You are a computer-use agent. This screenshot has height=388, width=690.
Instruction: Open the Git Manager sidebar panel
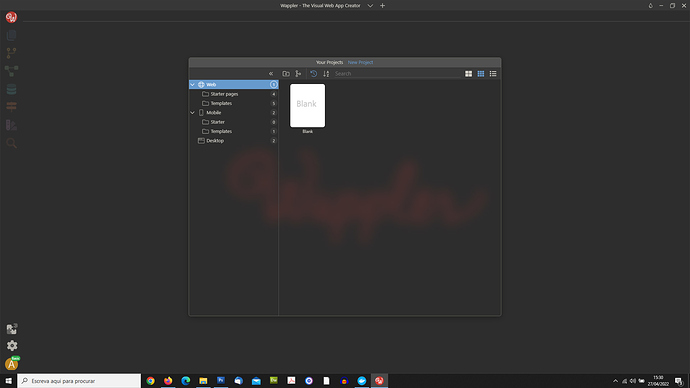[x=11, y=53]
